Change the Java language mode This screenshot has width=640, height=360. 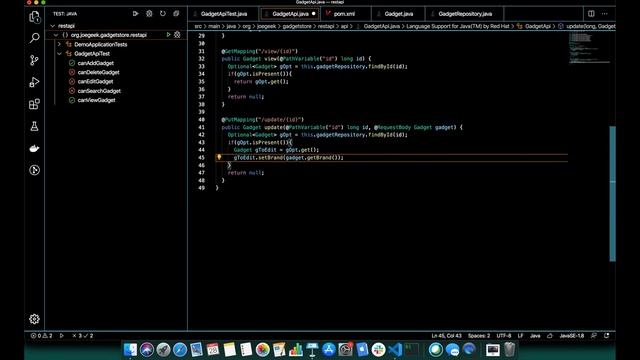click(535, 336)
